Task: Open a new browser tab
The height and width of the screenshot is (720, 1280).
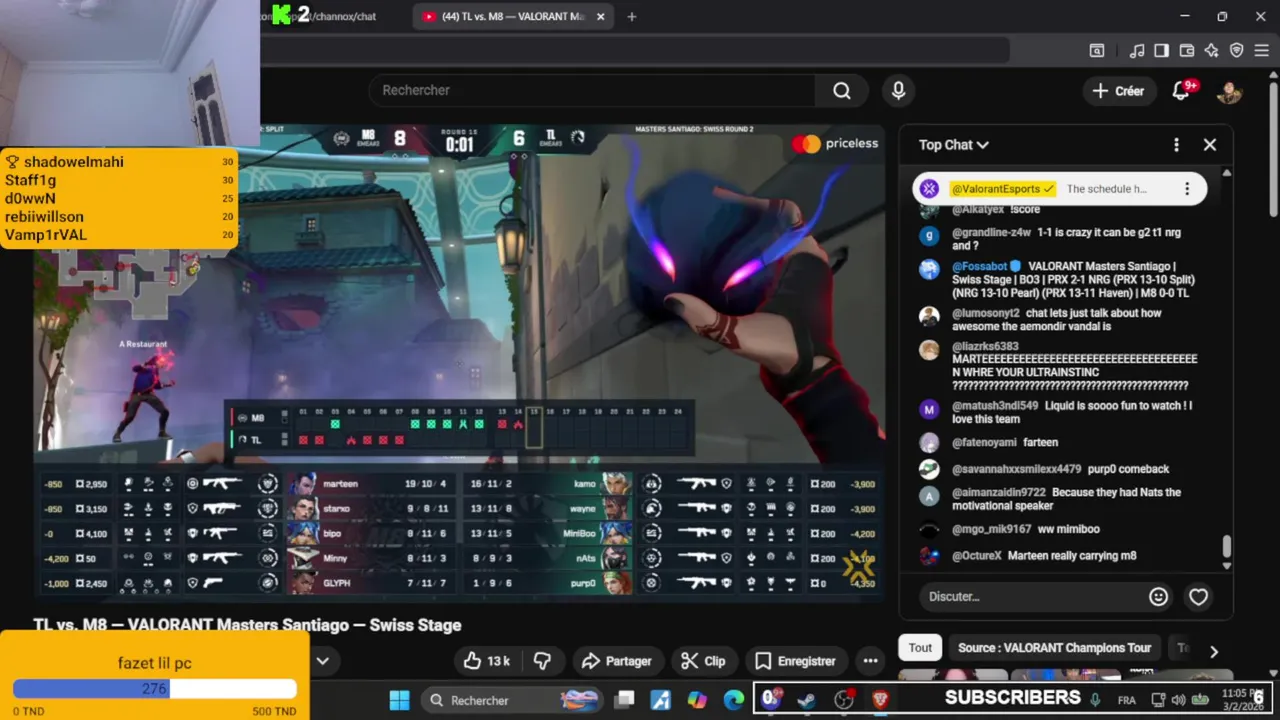Action: pyautogui.click(x=631, y=16)
